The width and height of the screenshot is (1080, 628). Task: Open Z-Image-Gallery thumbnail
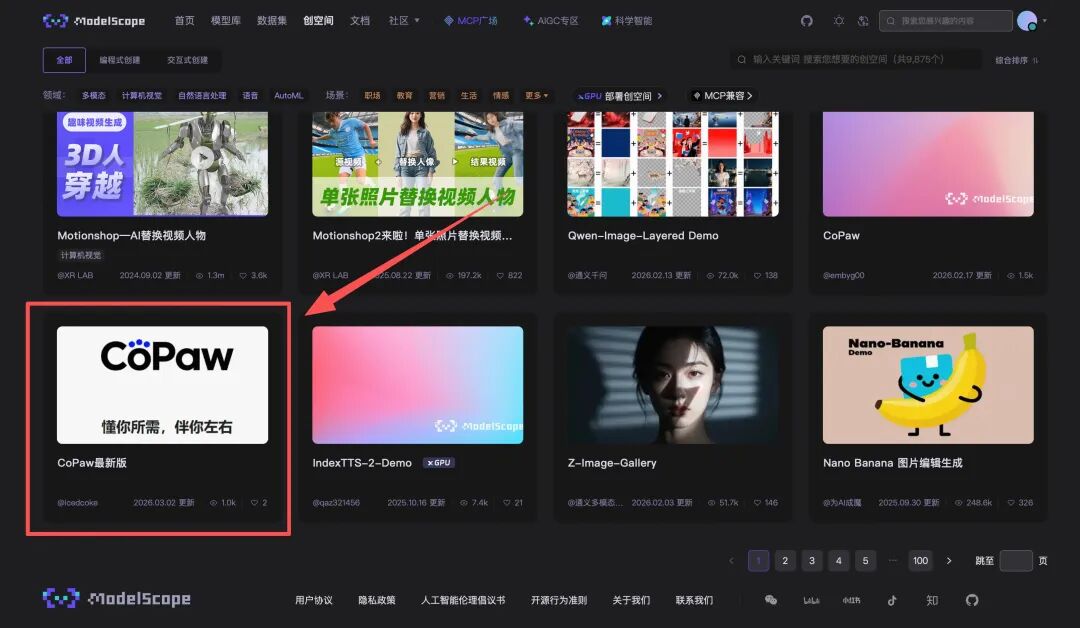pos(673,385)
